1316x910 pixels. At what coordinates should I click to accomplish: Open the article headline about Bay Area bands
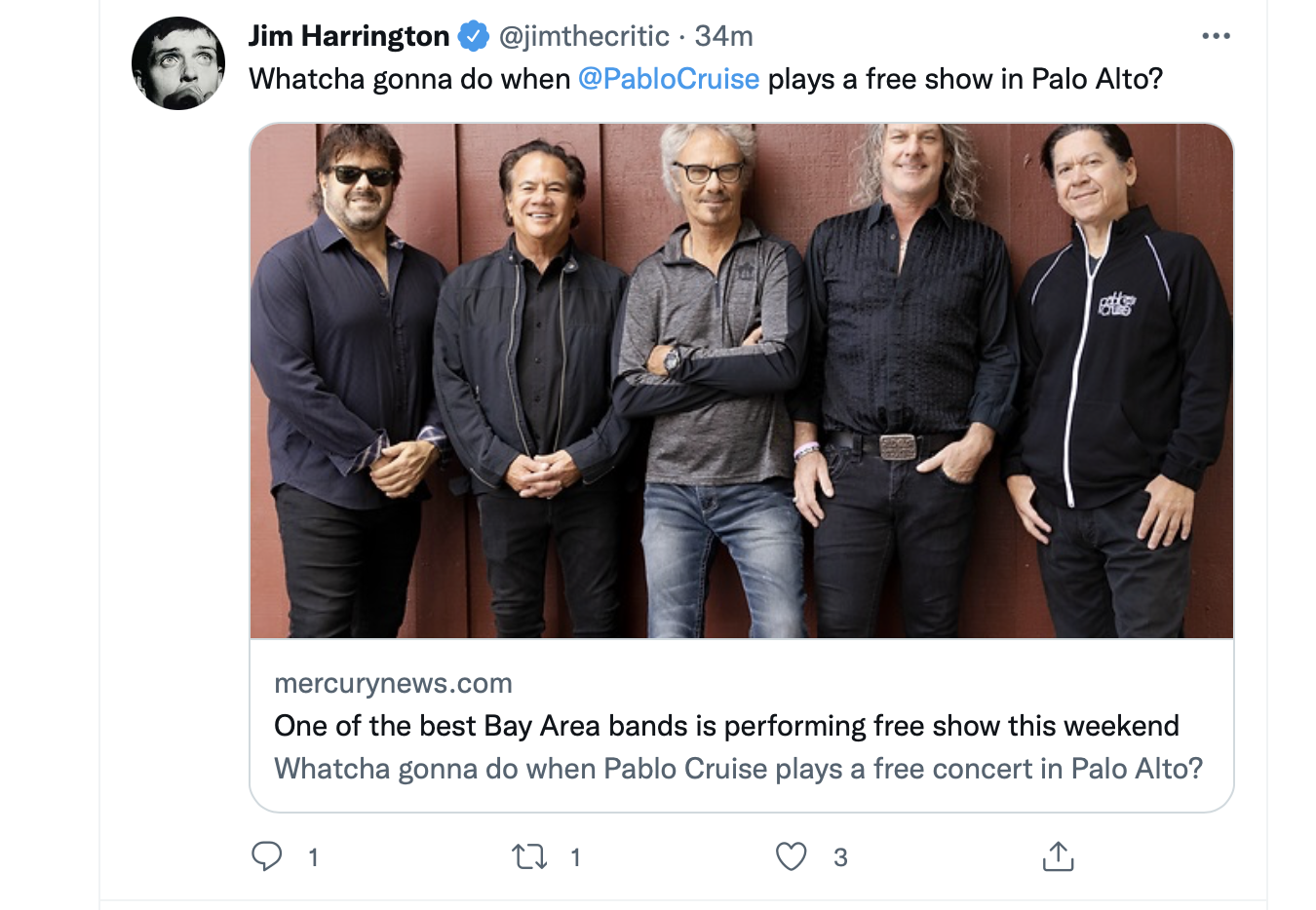click(726, 726)
